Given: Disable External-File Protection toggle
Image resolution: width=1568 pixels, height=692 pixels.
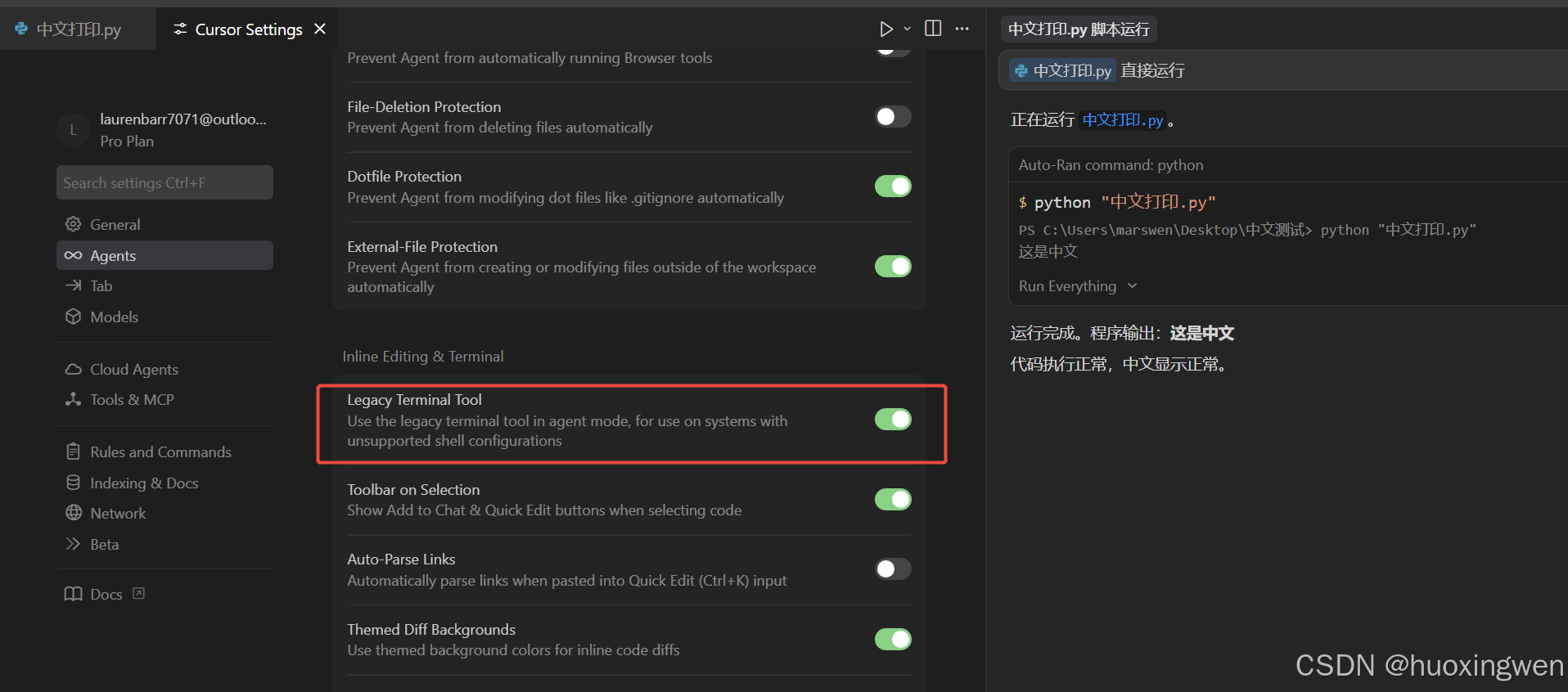Looking at the screenshot, I should coord(893,267).
